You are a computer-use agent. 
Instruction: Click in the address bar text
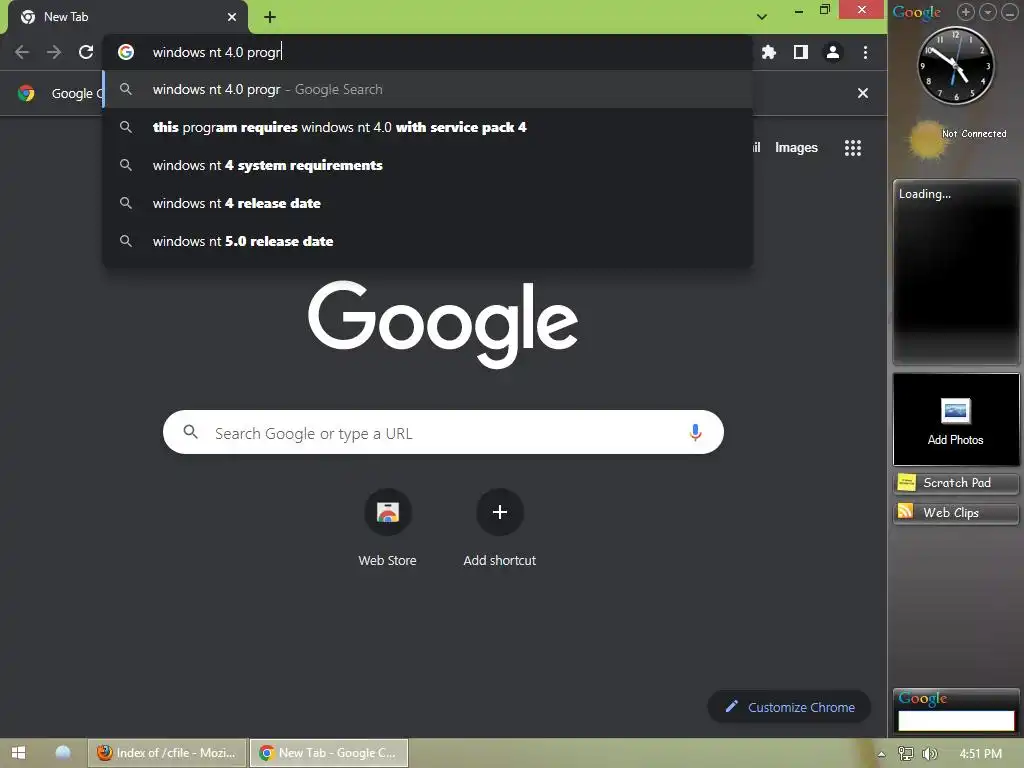coord(217,52)
